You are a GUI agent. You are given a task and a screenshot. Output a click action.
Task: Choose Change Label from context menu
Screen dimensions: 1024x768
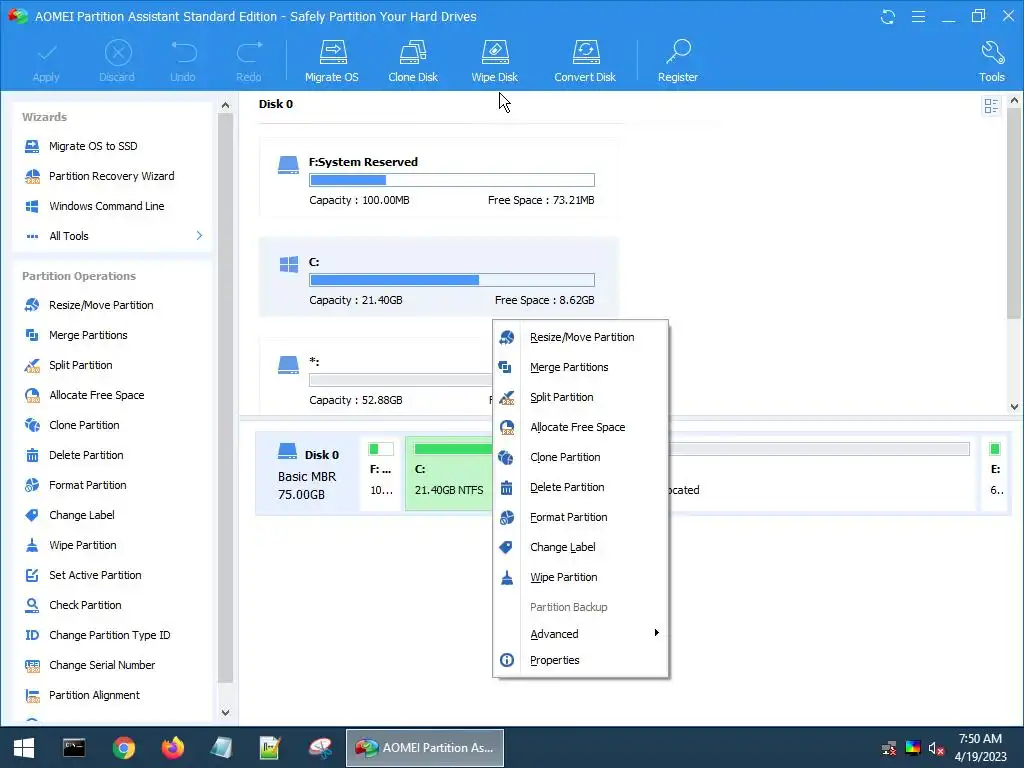point(580,547)
